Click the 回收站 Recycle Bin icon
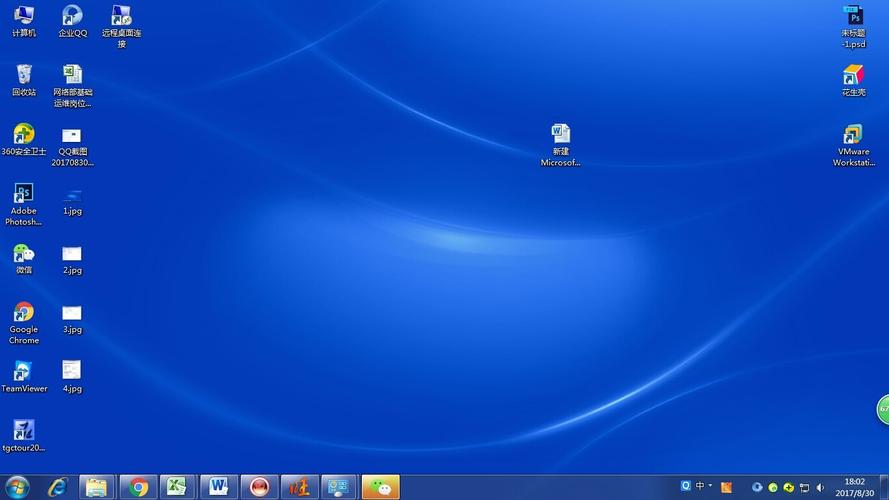 click(24, 75)
